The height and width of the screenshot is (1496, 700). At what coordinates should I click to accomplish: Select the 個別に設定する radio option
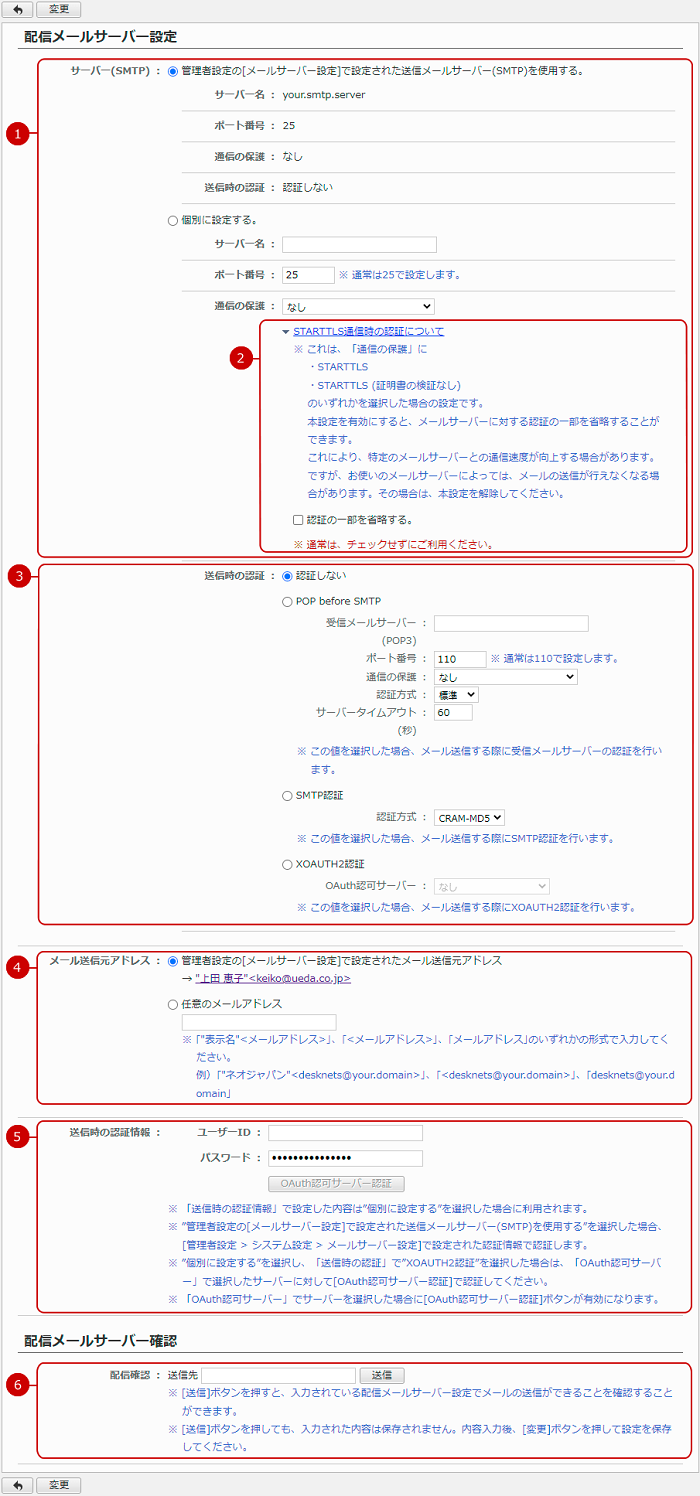coord(173,221)
